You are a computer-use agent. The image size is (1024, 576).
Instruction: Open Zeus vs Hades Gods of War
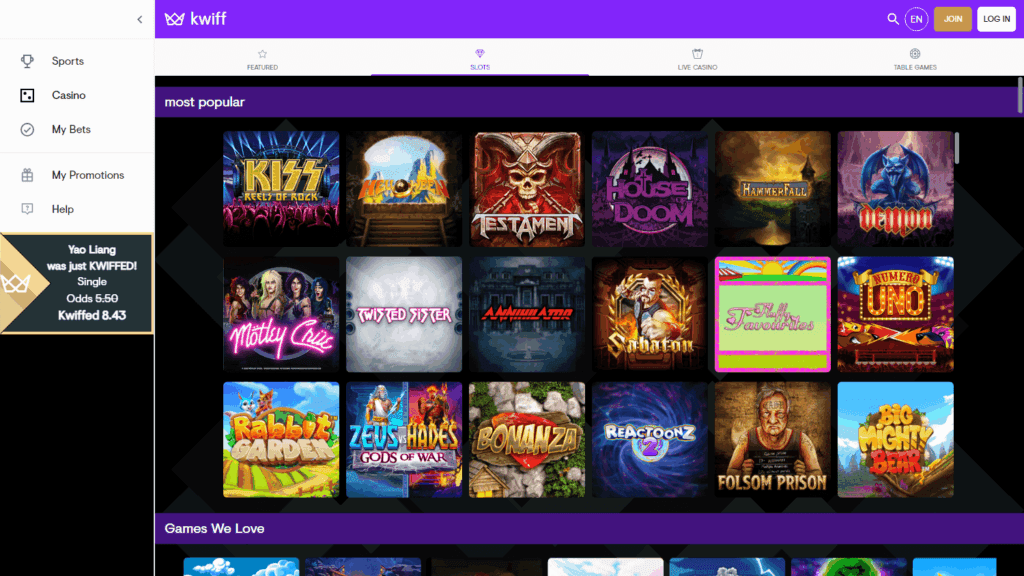(x=404, y=440)
